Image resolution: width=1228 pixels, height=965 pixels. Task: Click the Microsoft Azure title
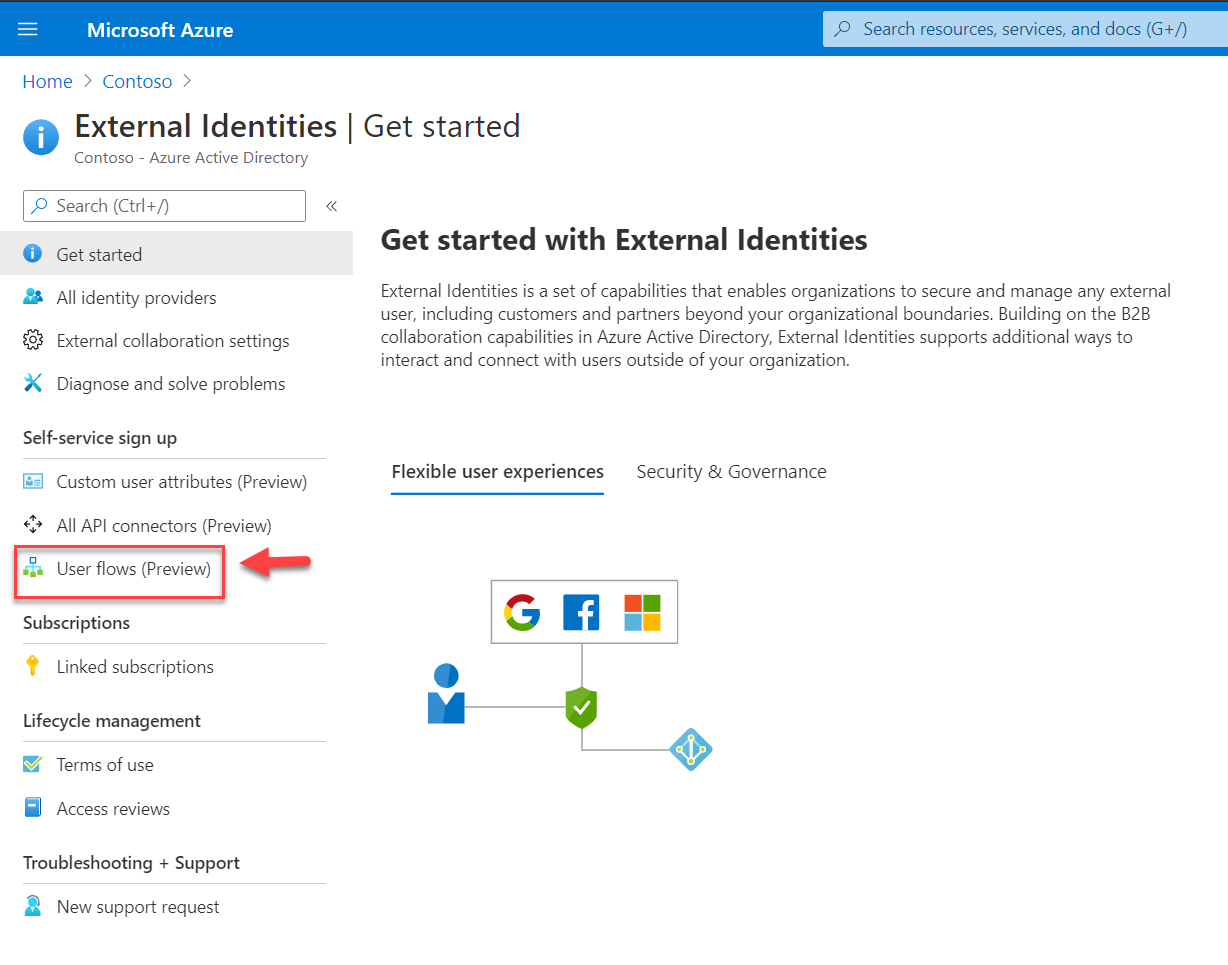click(160, 30)
